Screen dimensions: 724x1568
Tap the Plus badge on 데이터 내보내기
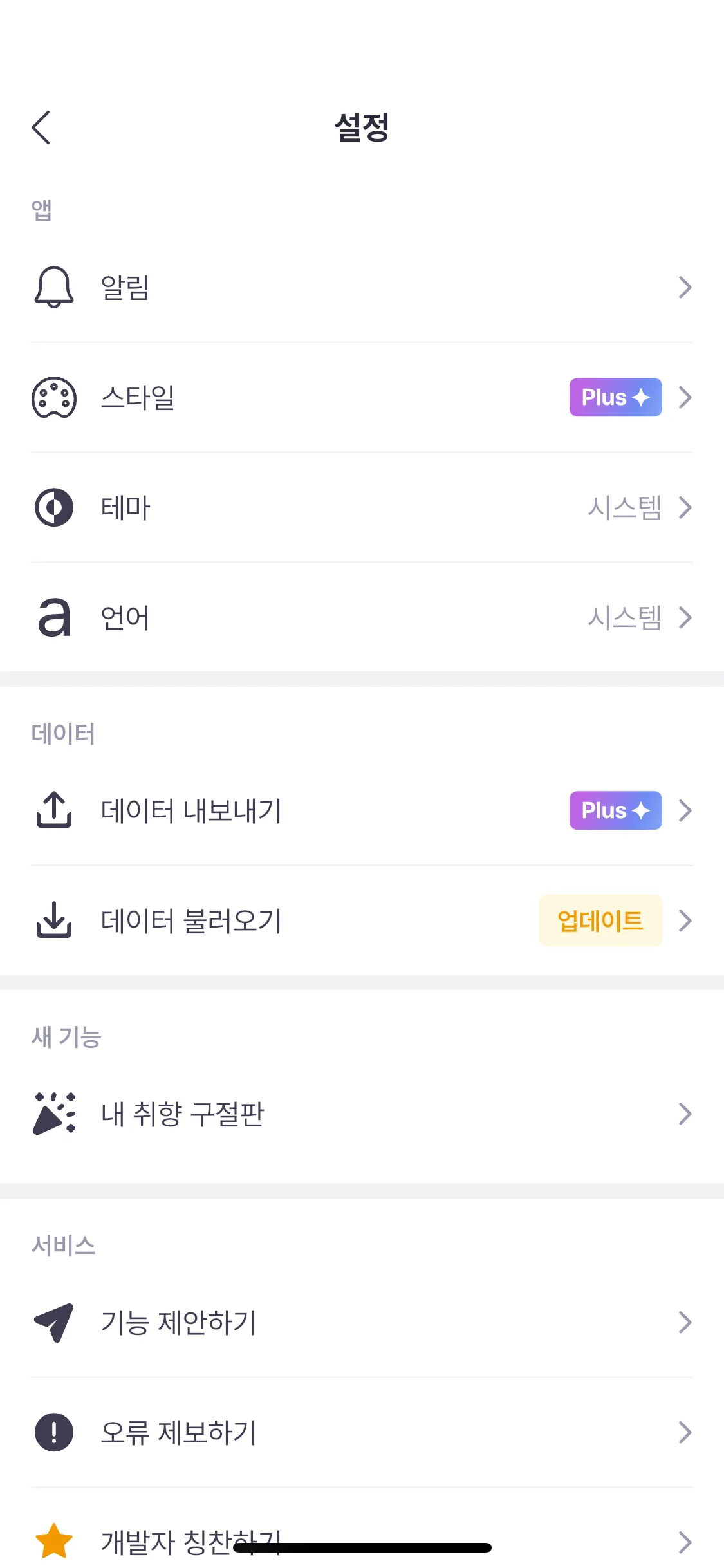pos(615,810)
